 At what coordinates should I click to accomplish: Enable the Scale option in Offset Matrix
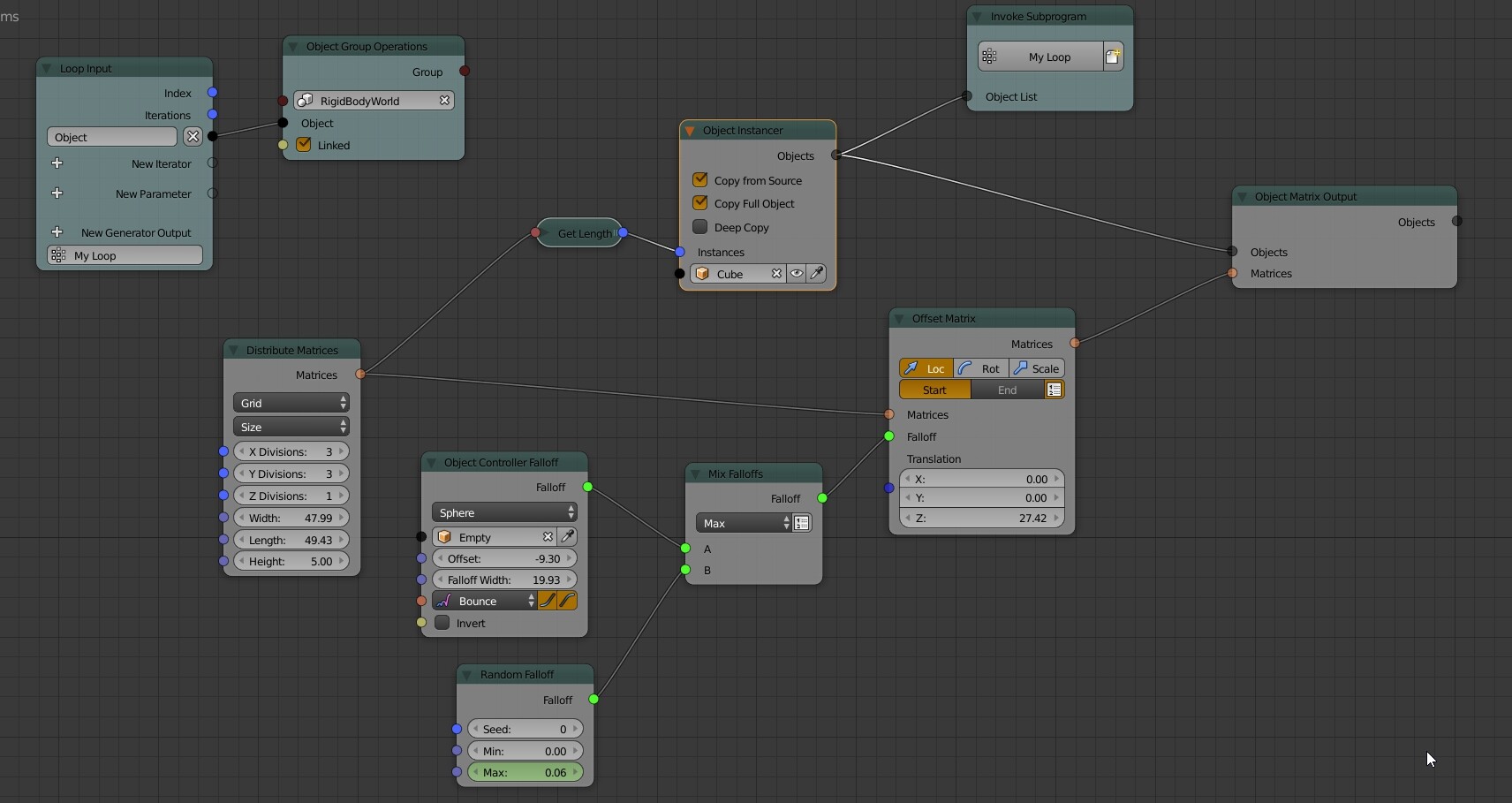point(1037,368)
